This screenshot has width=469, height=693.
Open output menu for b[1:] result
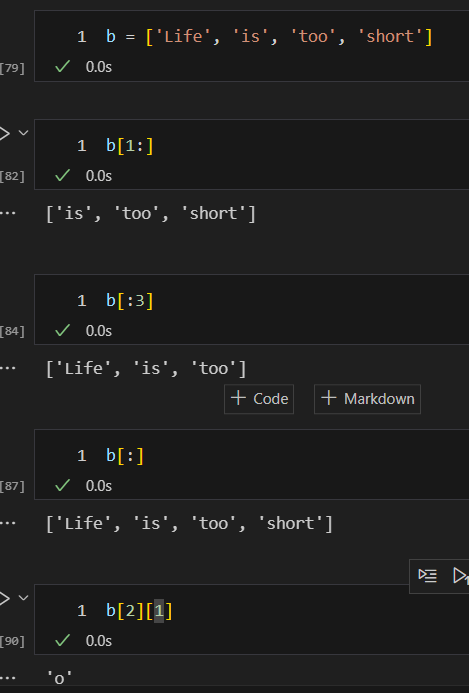click(x=8, y=213)
